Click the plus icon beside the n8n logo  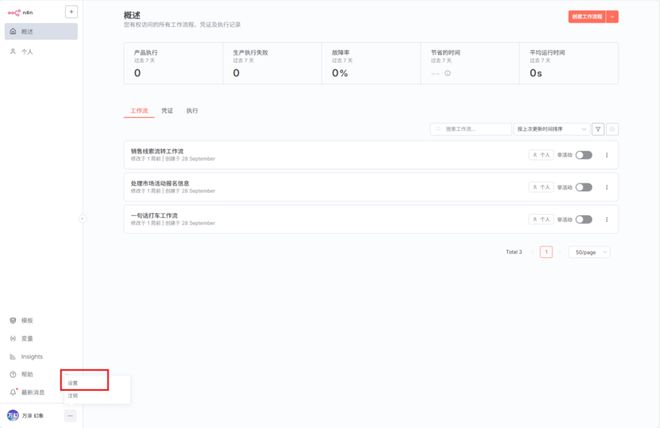(x=71, y=12)
